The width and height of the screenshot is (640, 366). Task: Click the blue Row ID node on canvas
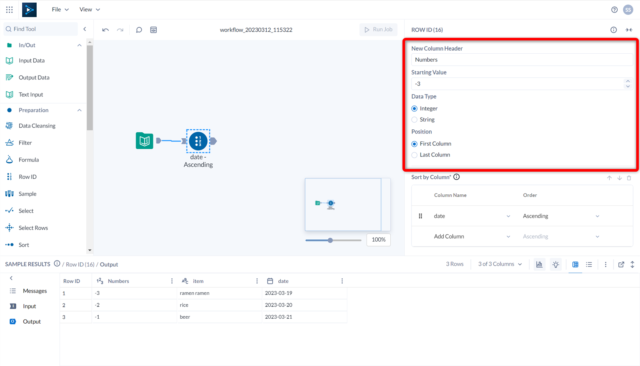click(198, 141)
